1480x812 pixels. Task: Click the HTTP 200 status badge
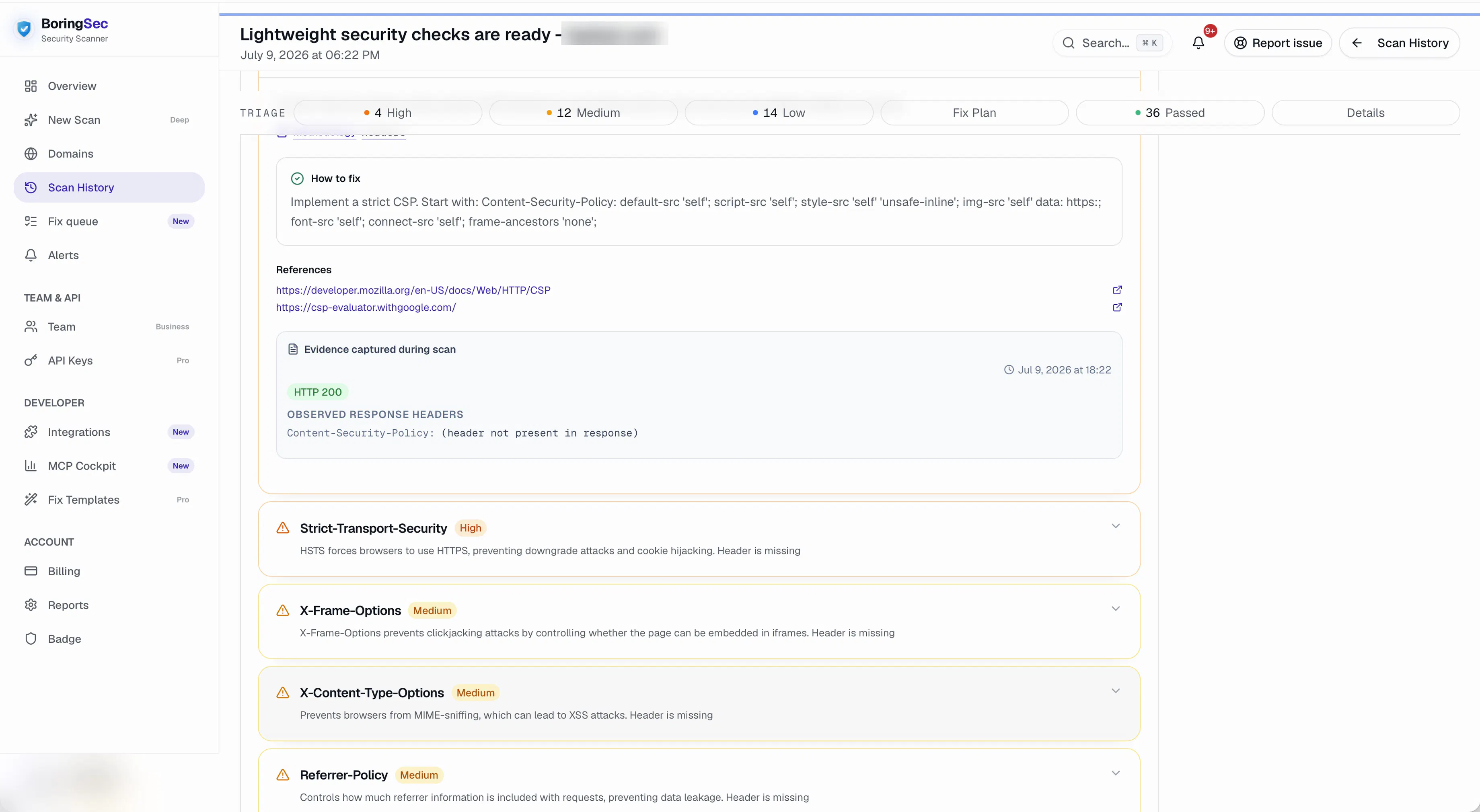coord(318,392)
